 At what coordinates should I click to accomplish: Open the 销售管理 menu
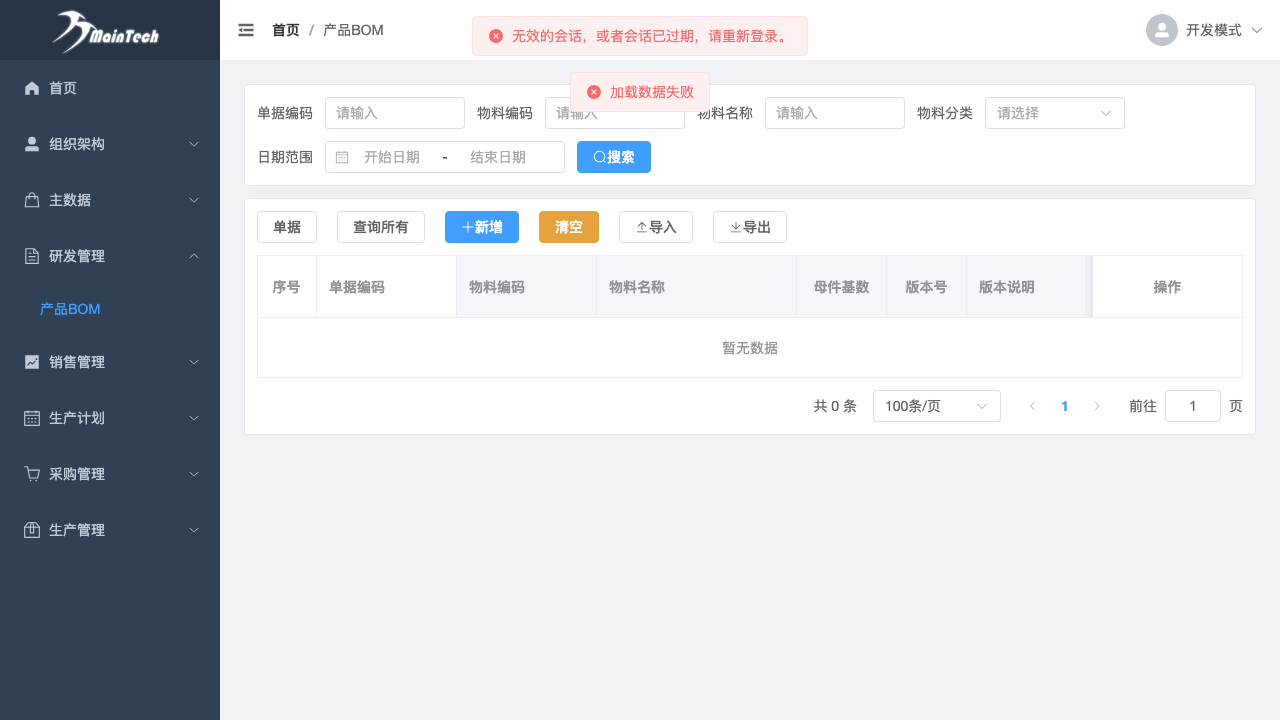click(x=110, y=362)
